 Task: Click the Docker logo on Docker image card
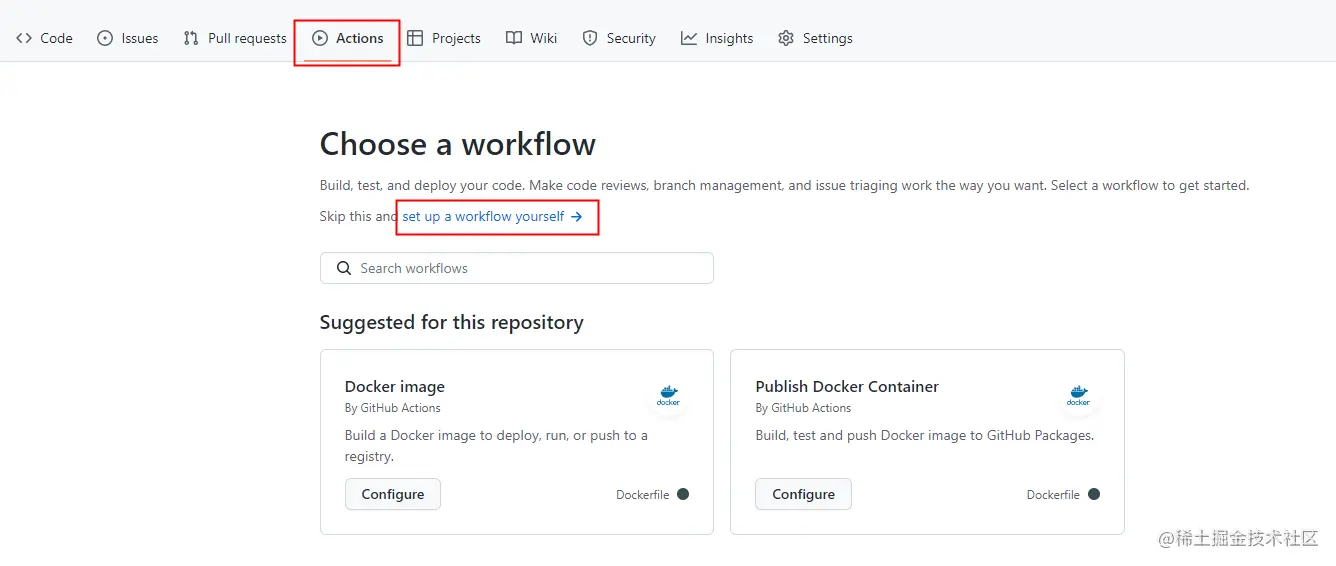click(x=668, y=396)
